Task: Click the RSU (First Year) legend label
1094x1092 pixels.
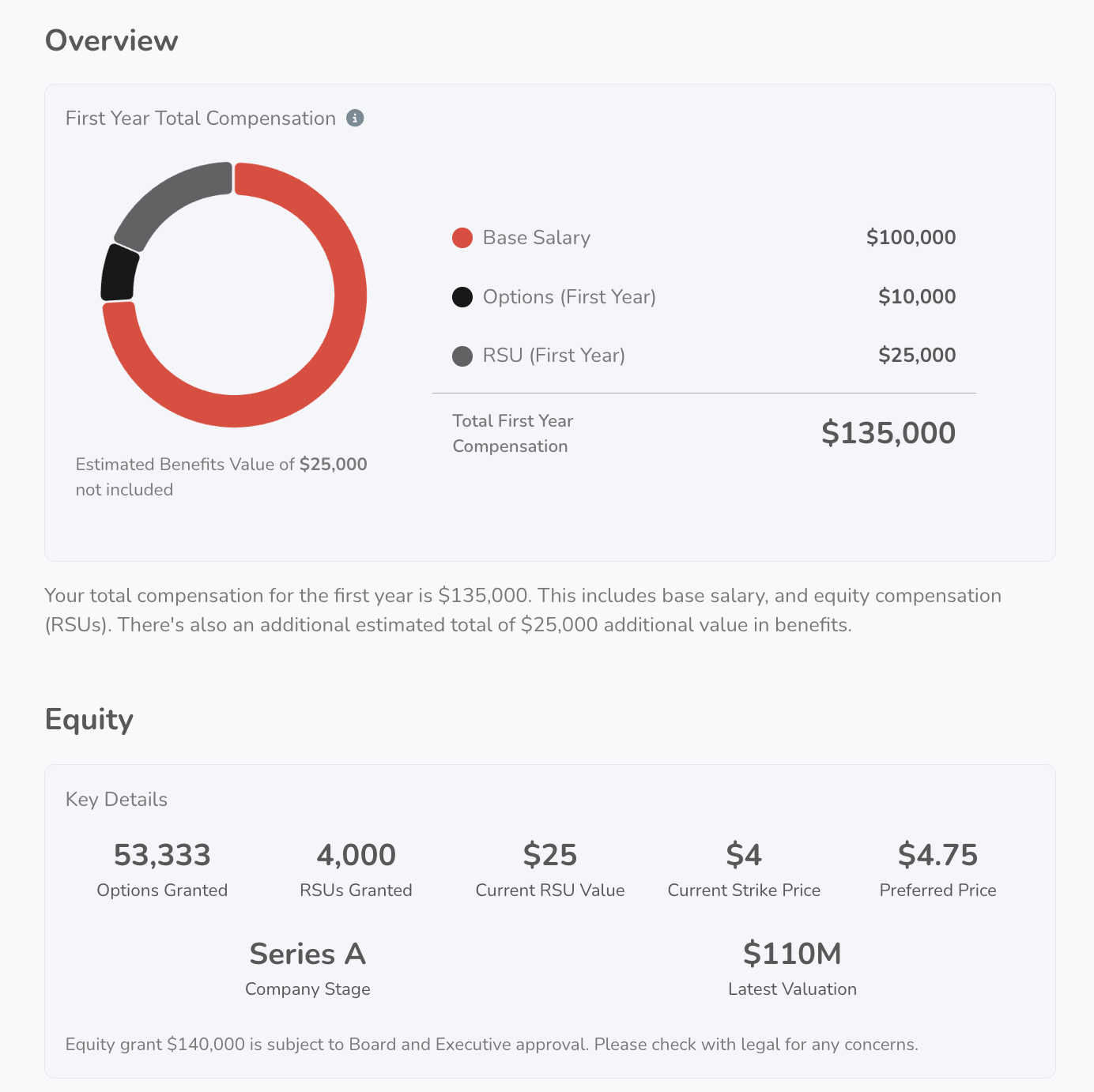Action: (x=553, y=356)
